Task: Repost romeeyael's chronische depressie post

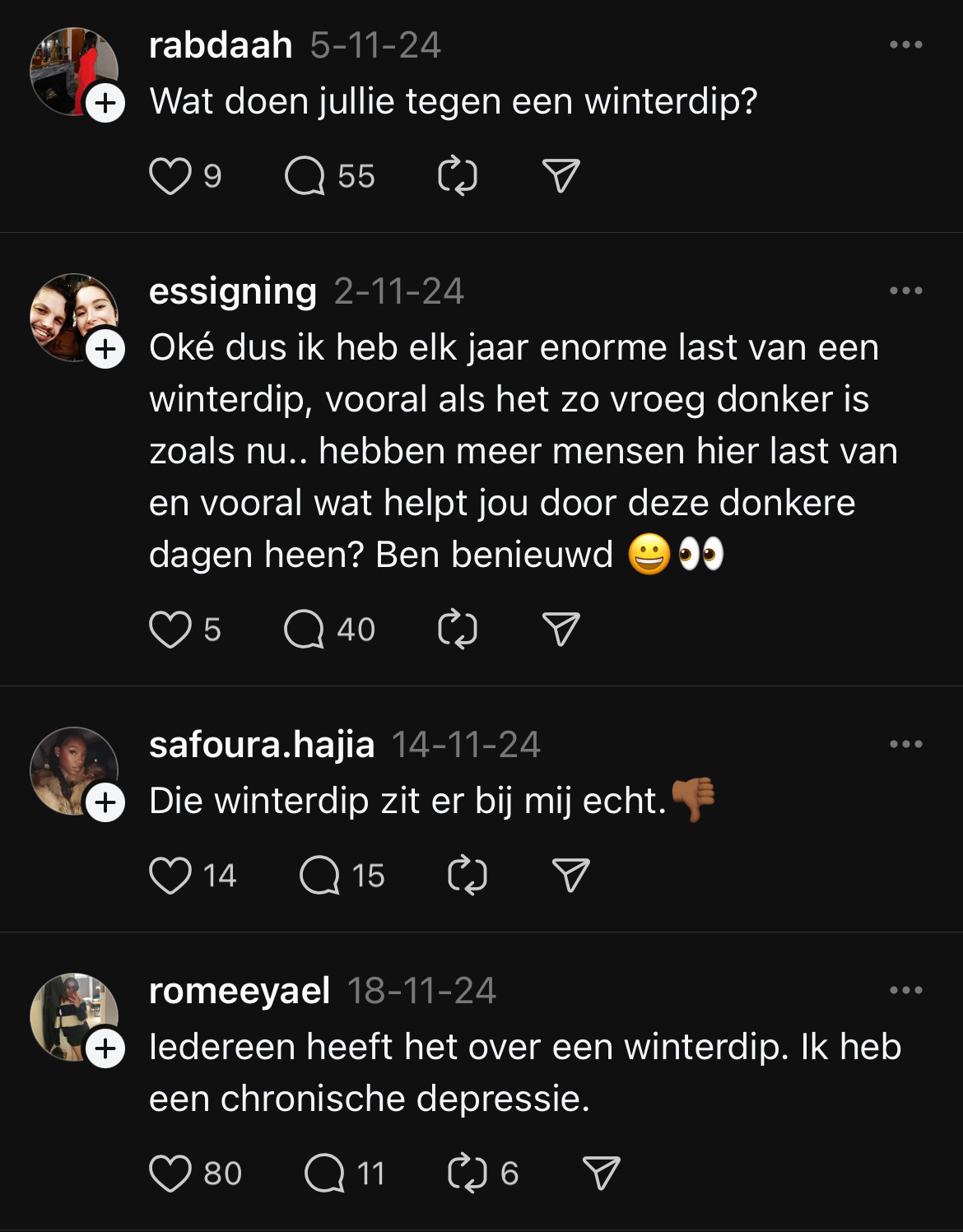Action: tap(468, 1173)
